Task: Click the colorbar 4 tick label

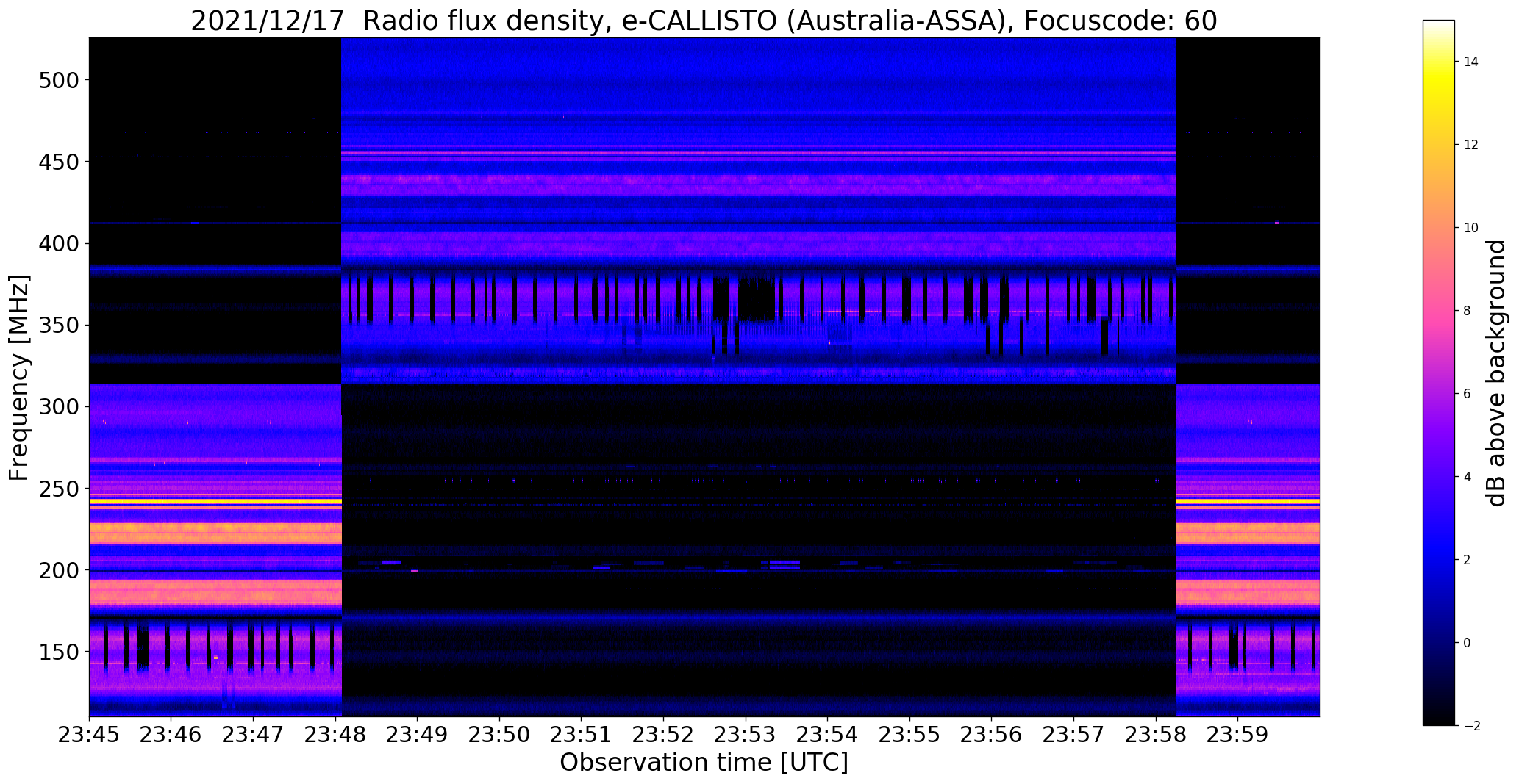Action: tap(1467, 477)
